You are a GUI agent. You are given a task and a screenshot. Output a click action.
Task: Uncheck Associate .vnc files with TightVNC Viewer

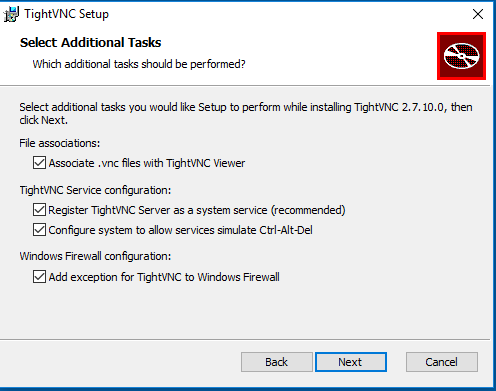tap(39, 163)
